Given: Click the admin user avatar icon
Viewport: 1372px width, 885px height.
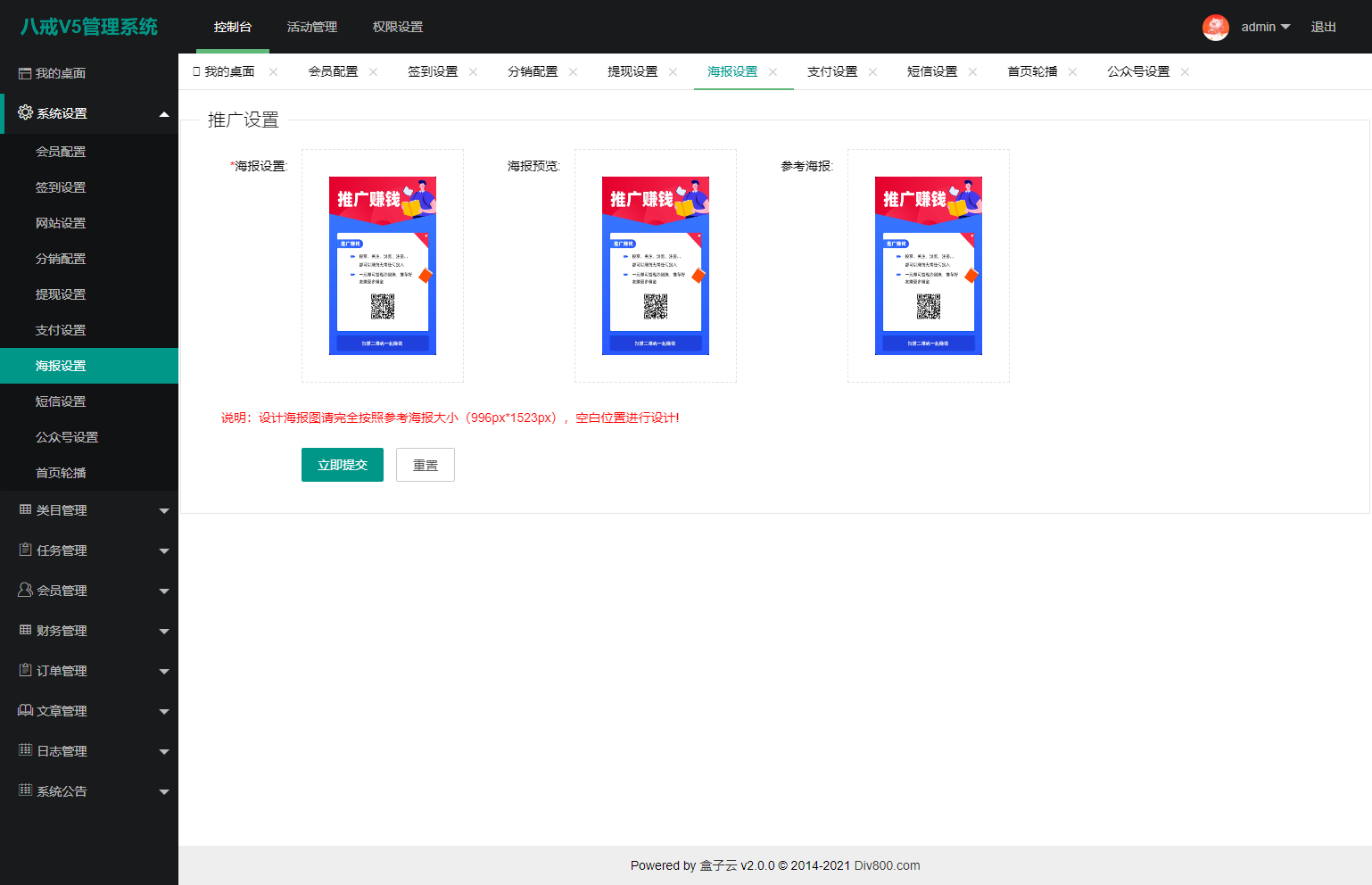Looking at the screenshot, I should click(1215, 27).
